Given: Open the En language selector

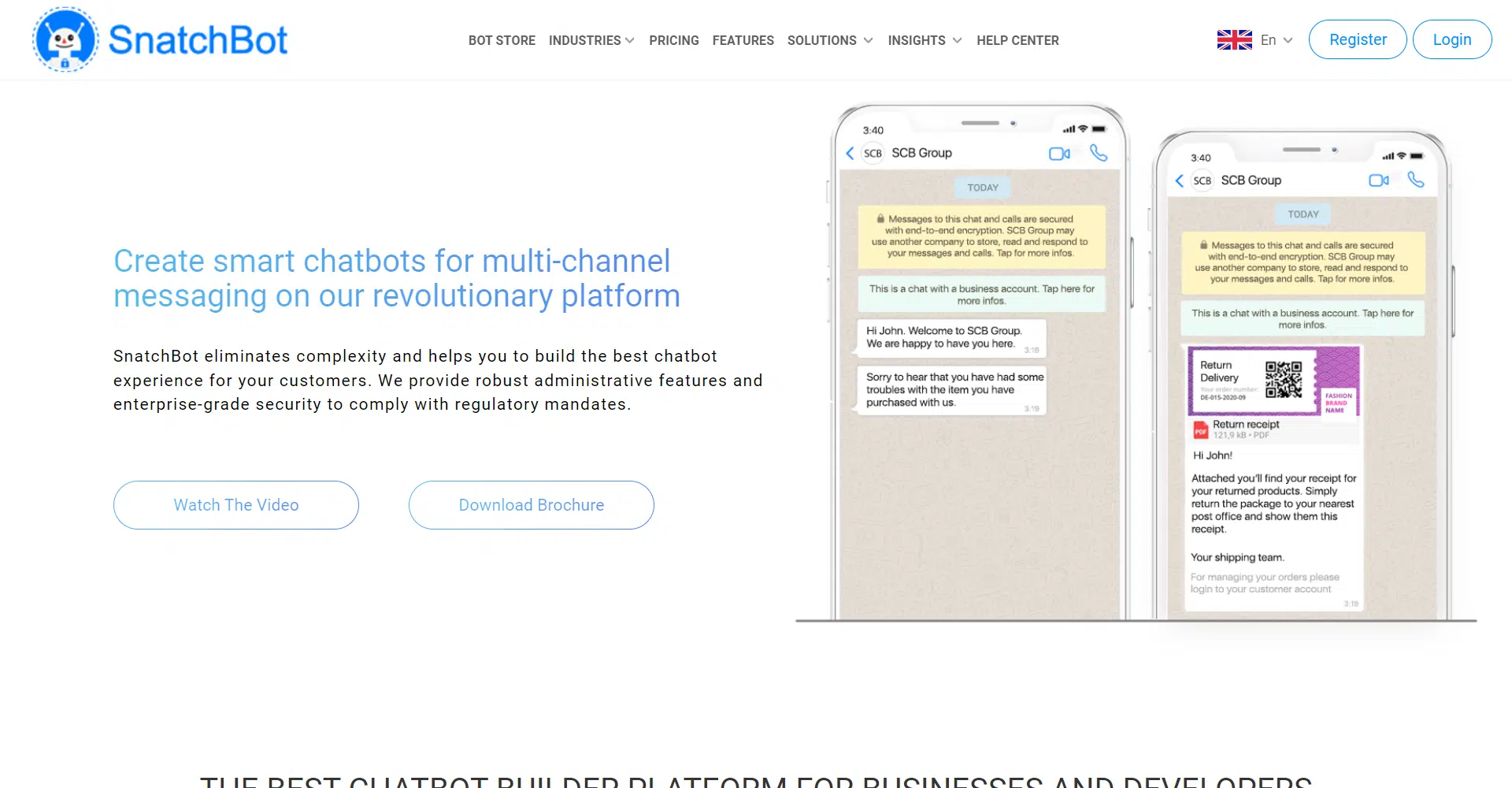Looking at the screenshot, I should pos(1276,40).
